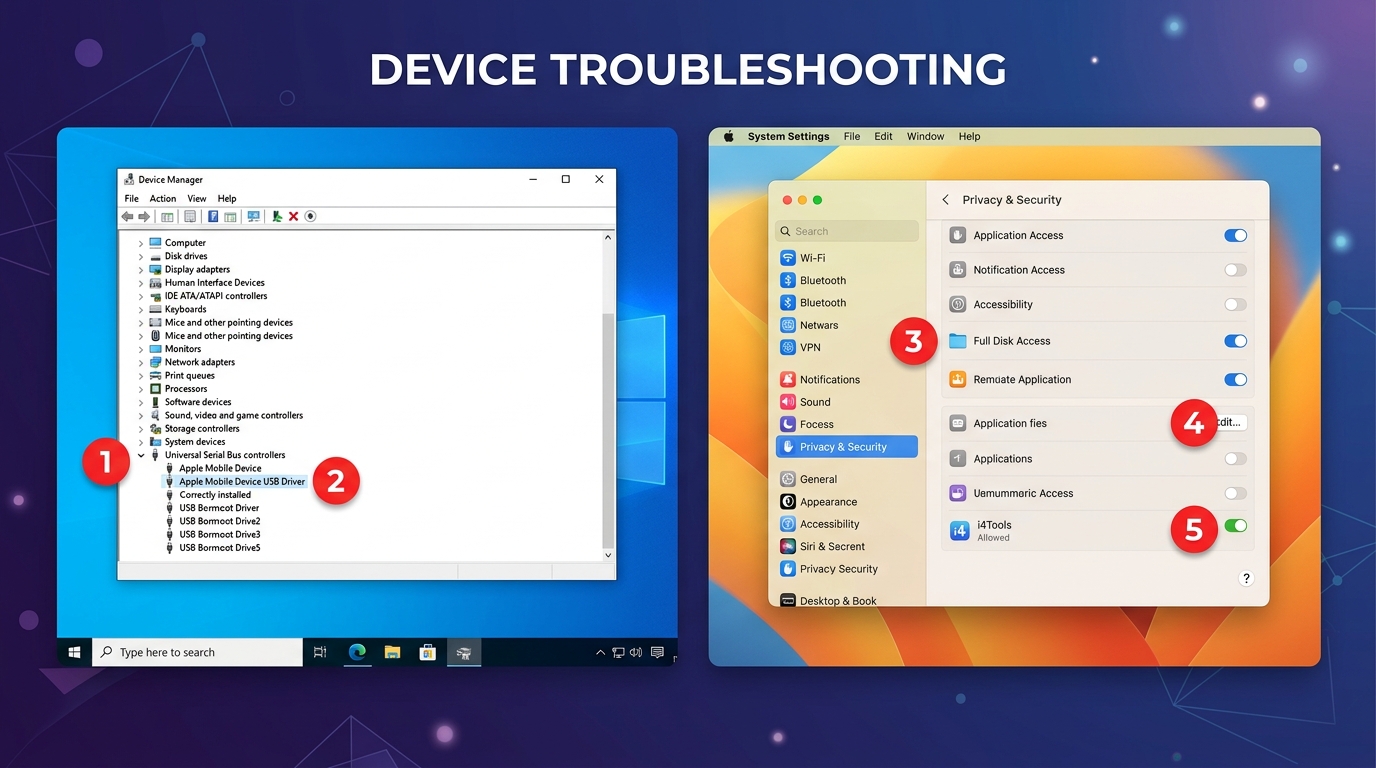The width and height of the screenshot is (1376, 768).
Task: Click the Edit... button for Application fies
Action: 1228,423
